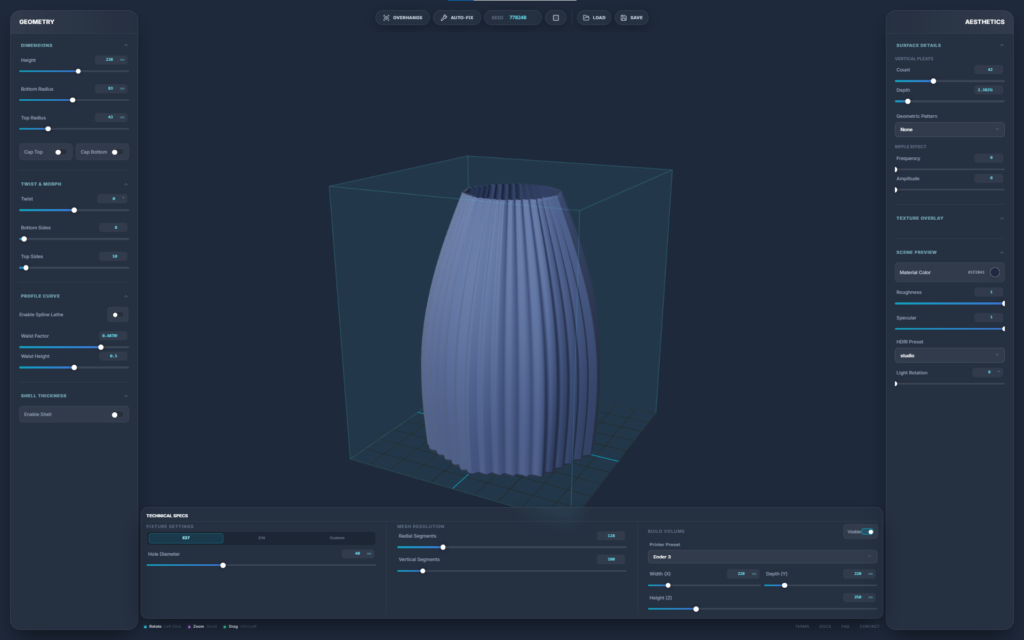This screenshot has height=640, width=1024.
Task: Click the Overhangs analysis icon button
Action: point(401,18)
